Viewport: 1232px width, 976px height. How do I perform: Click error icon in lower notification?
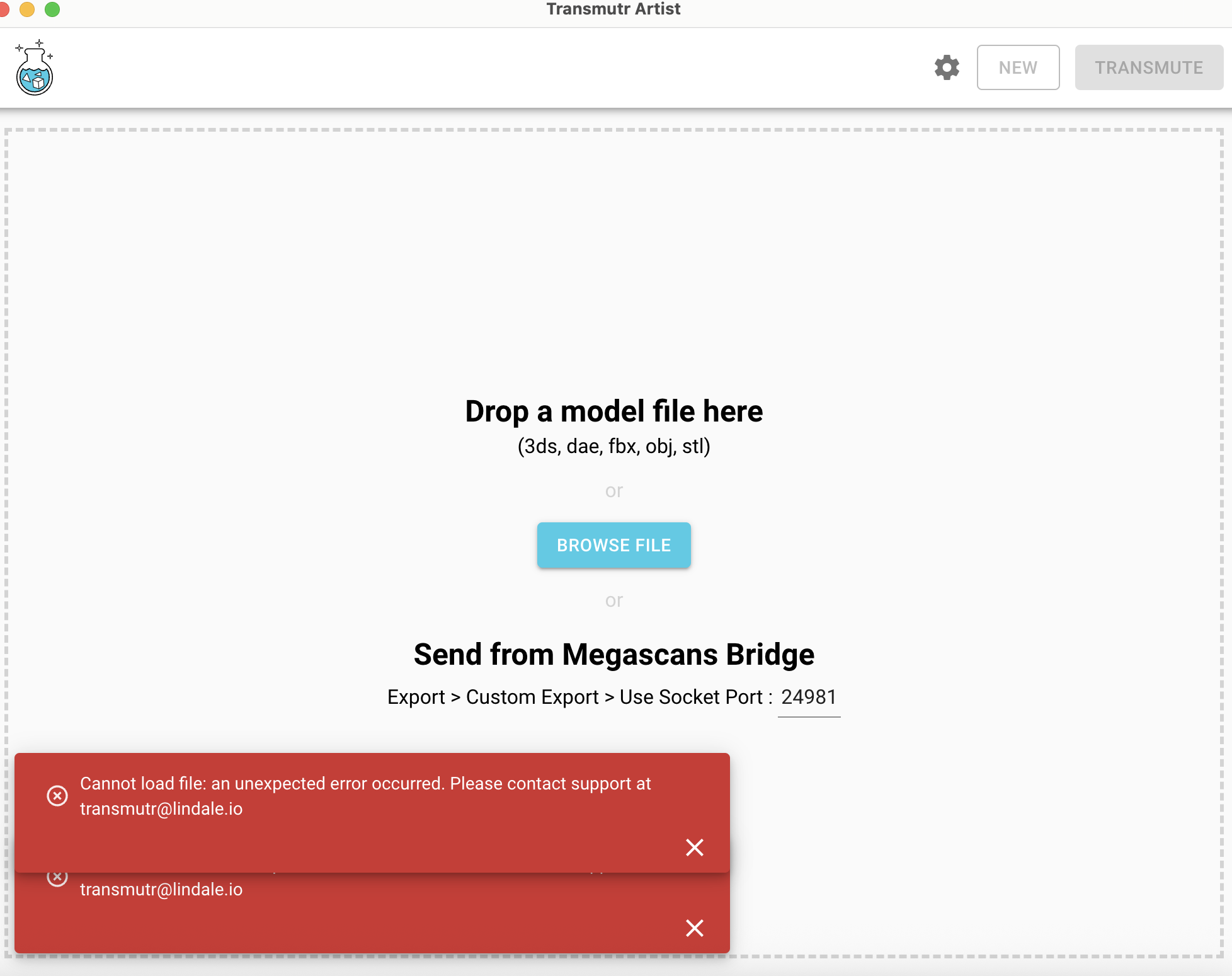pos(57,878)
